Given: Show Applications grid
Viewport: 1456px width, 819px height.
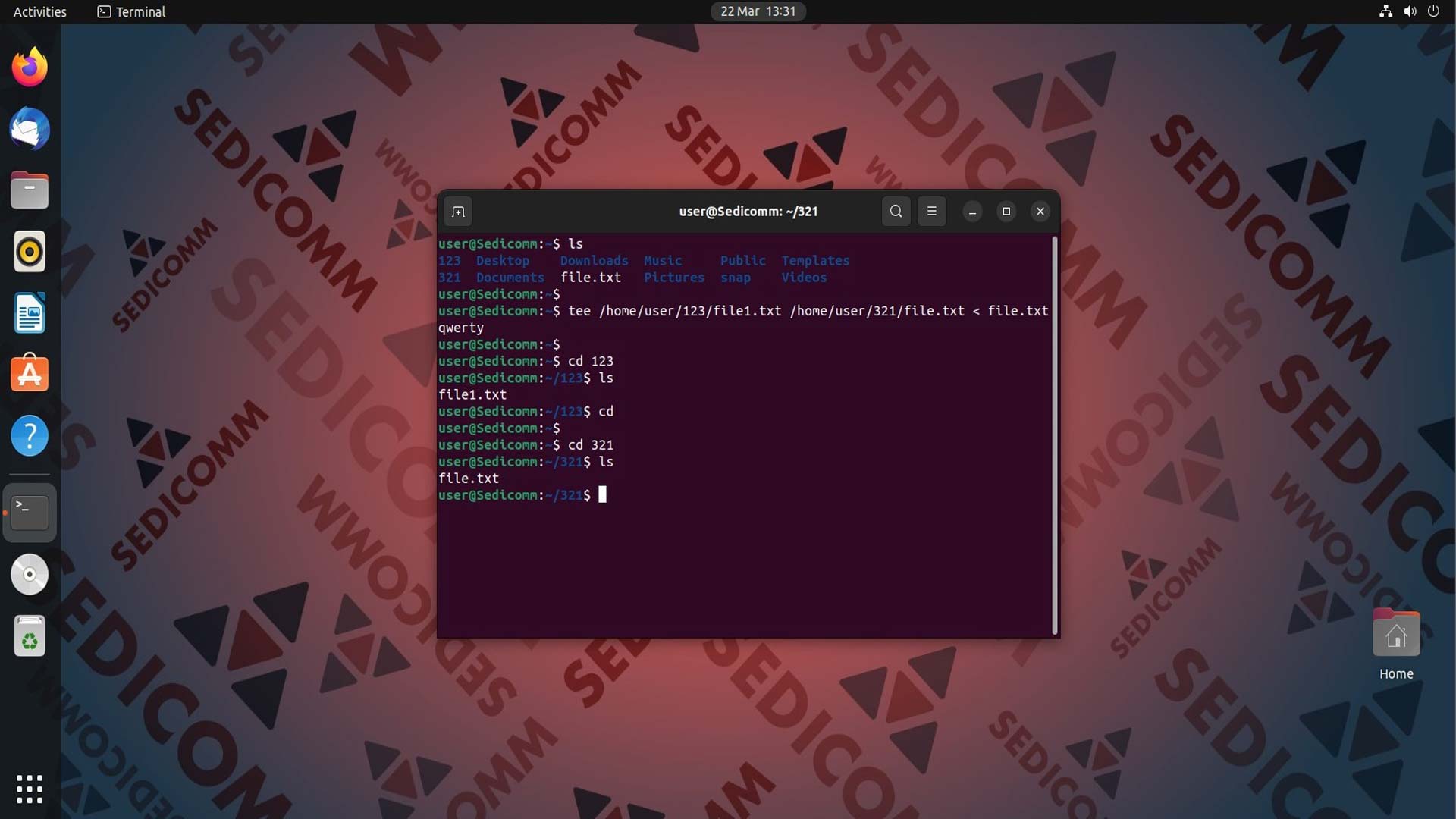Looking at the screenshot, I should [x=30, y=789].
